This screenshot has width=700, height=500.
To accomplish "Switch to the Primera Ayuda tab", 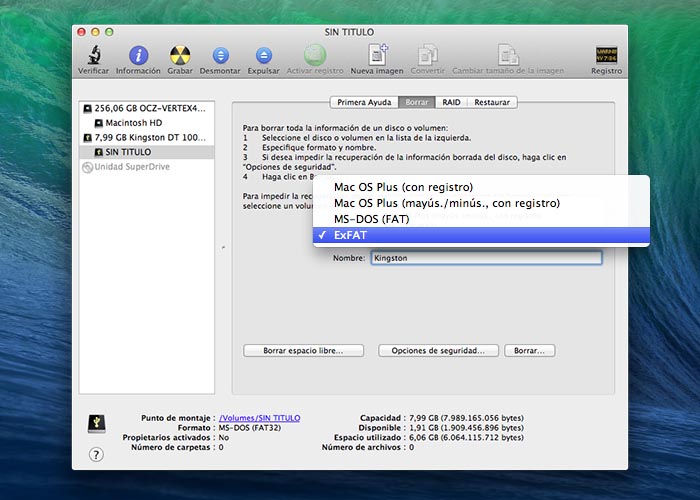I will pos(364,102).
